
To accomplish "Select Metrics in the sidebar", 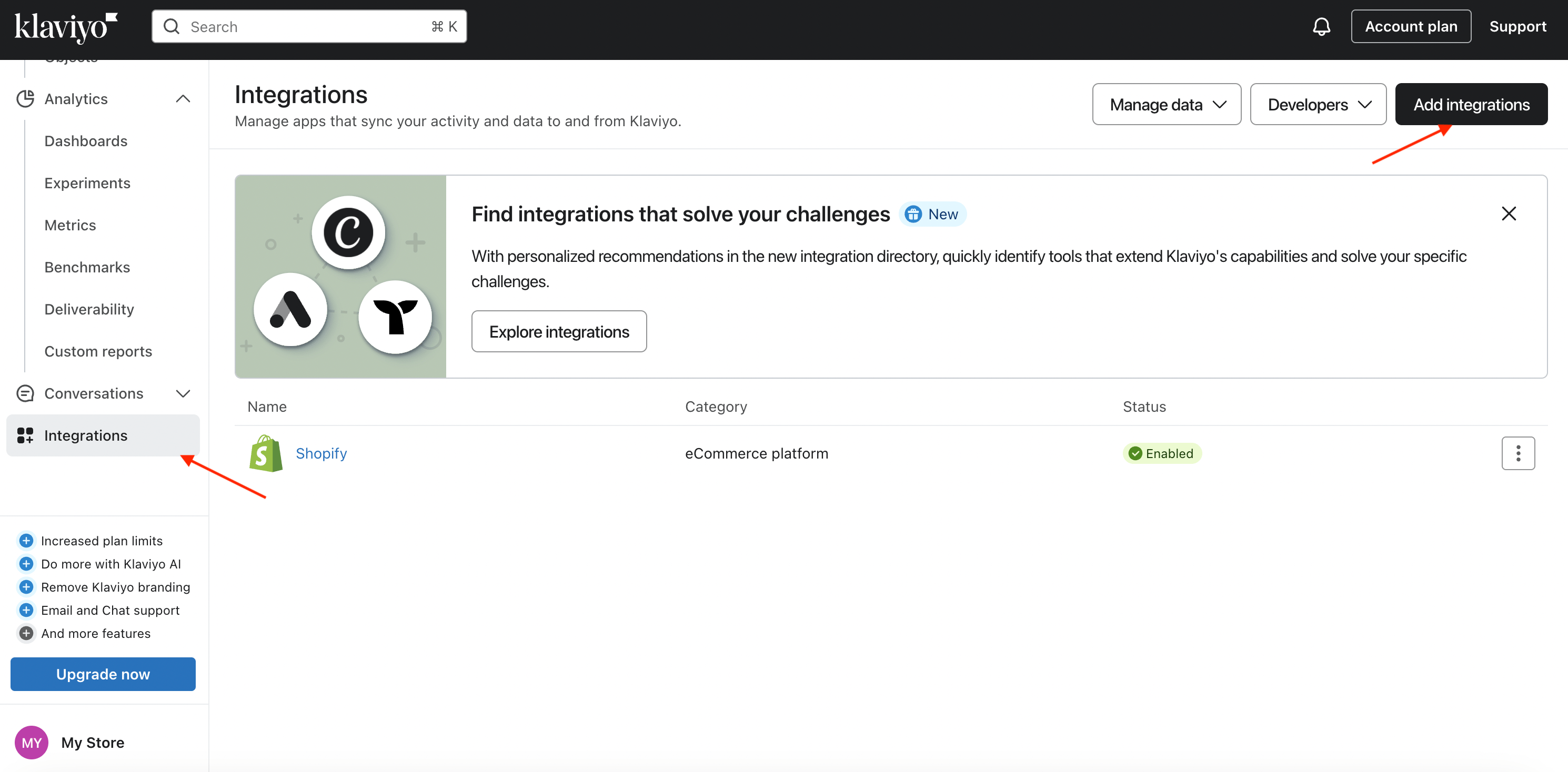I will click(71, 225).
